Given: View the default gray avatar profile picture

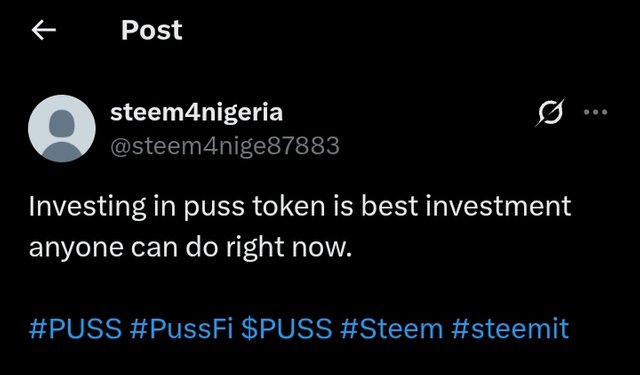Looking at the screenshot, I should pos(62,129).
